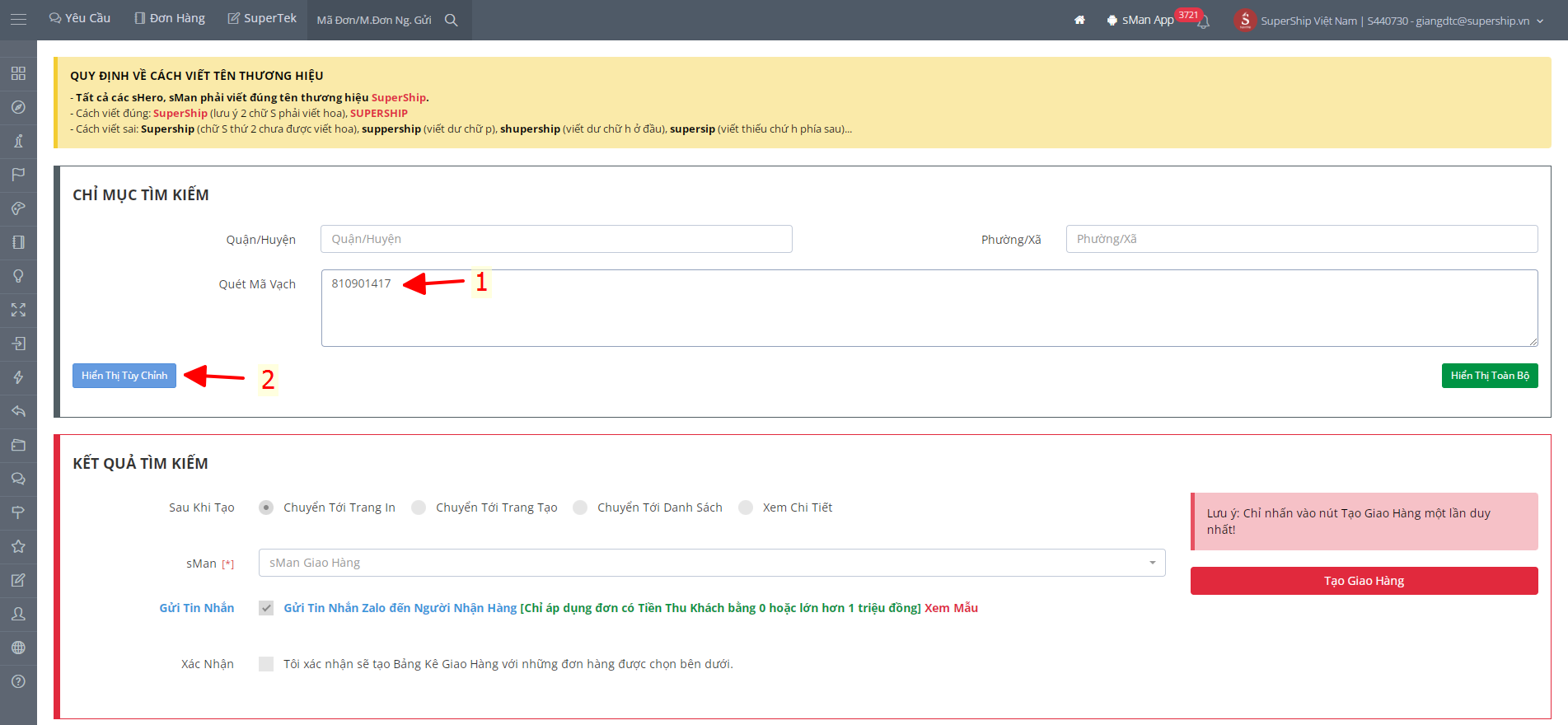This screenshot has height=725, width=1568.
Task: Click the info pawn sidebar icon
Action: click(x=18, y=141)
